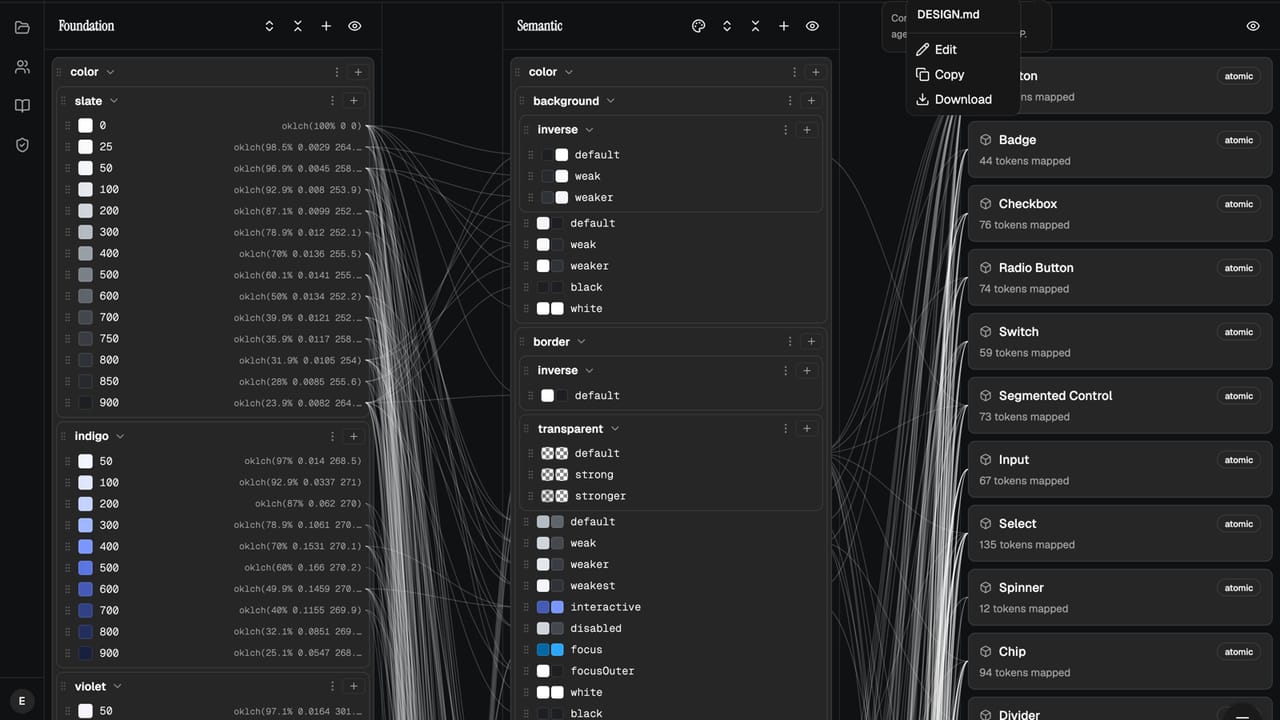The height and width of the screenshot is (720, 1280).
Task: Open more options for Foundation color group
Action: pyautogui.click(x=337, y=72)
